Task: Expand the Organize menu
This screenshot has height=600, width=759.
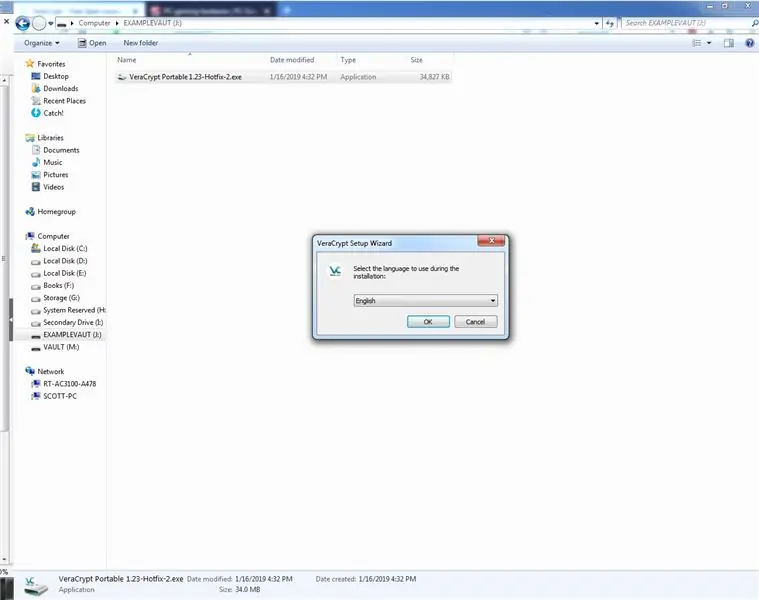Action: [x=42, y=43]
